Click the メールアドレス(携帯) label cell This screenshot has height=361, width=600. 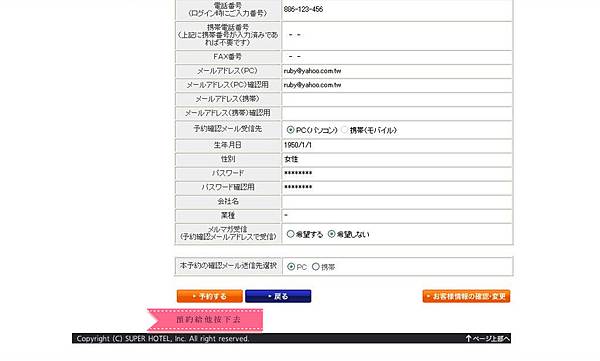[228, 99]
